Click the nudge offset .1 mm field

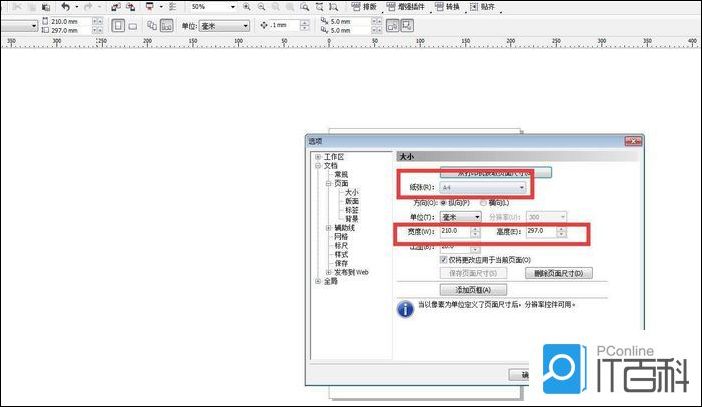[x=285, y=26]
